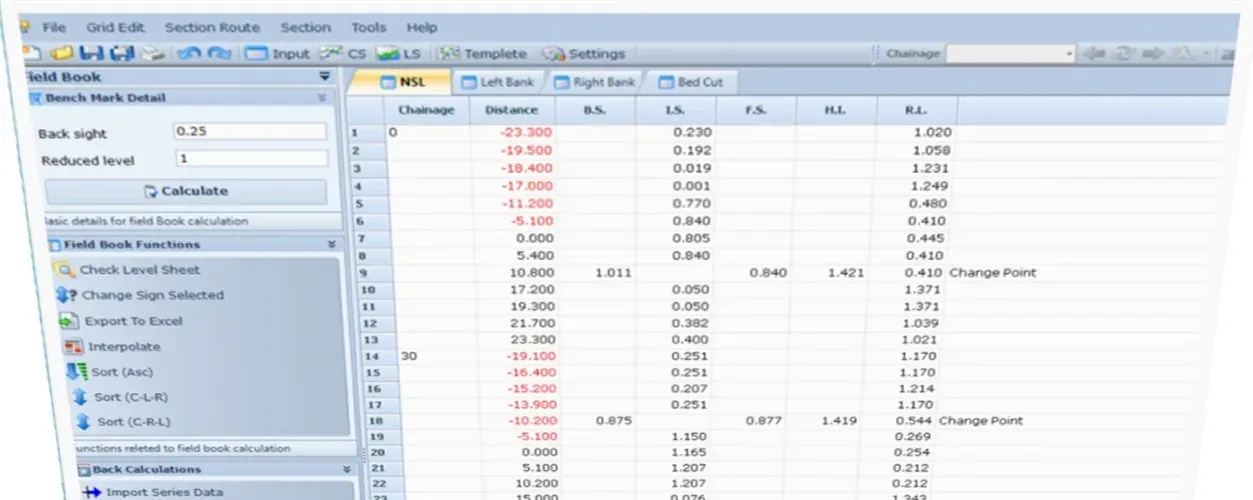Open the Input view from toolbar

278,54
